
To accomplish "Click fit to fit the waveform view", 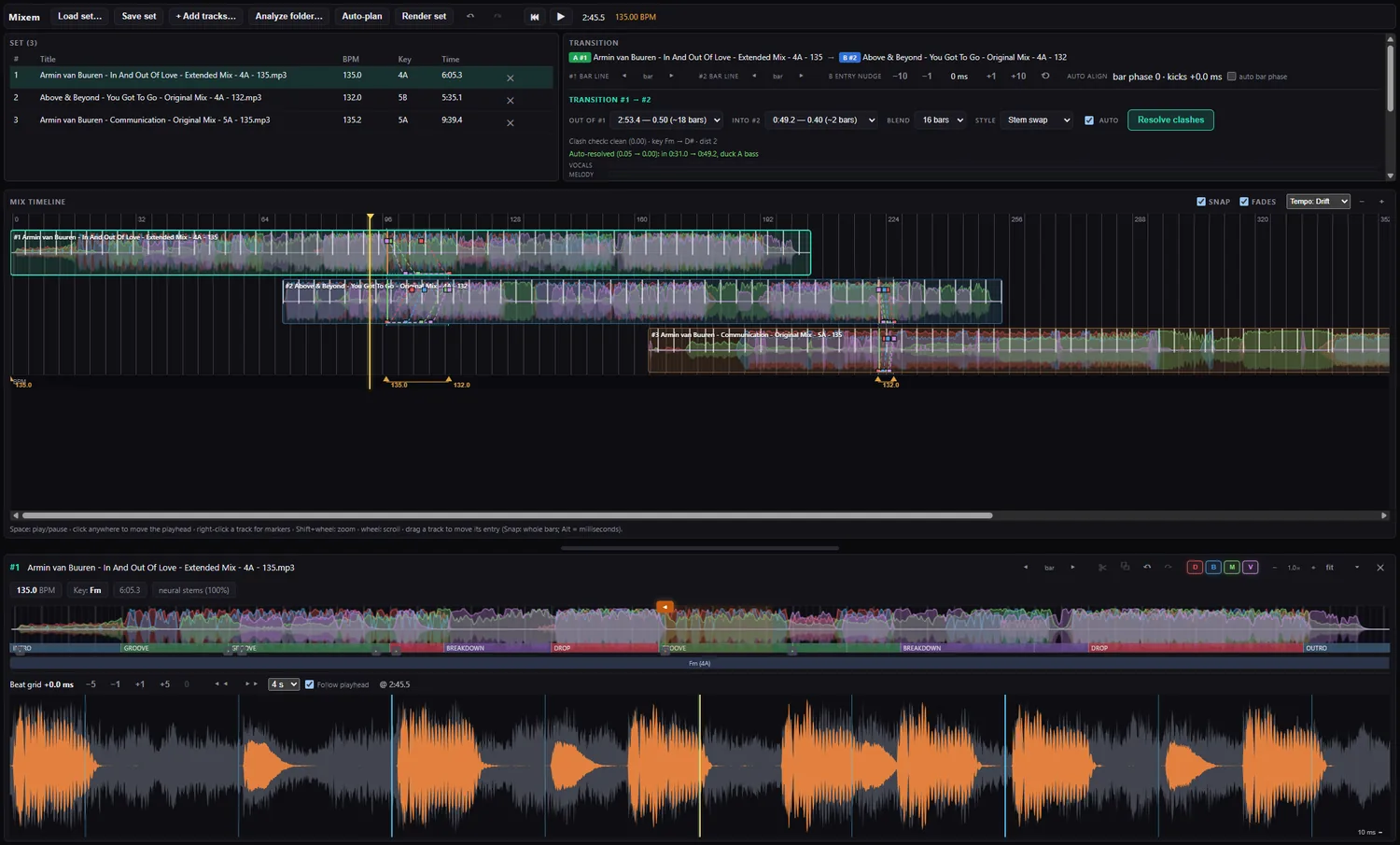I will pyautogui.click(x=1330, y=568).
